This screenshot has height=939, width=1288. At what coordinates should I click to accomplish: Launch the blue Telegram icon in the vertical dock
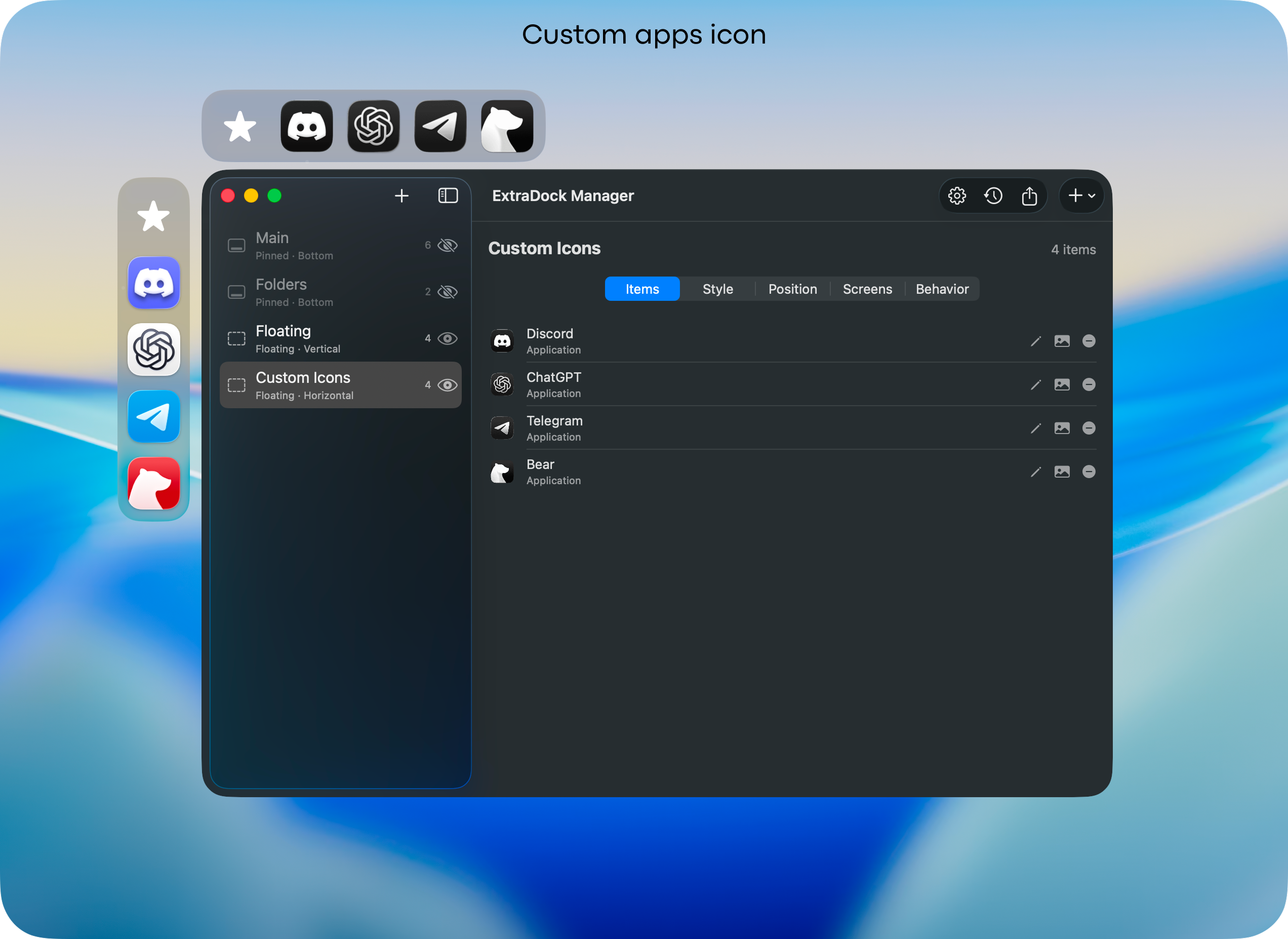pyautogui.click(x=153, y=417)
